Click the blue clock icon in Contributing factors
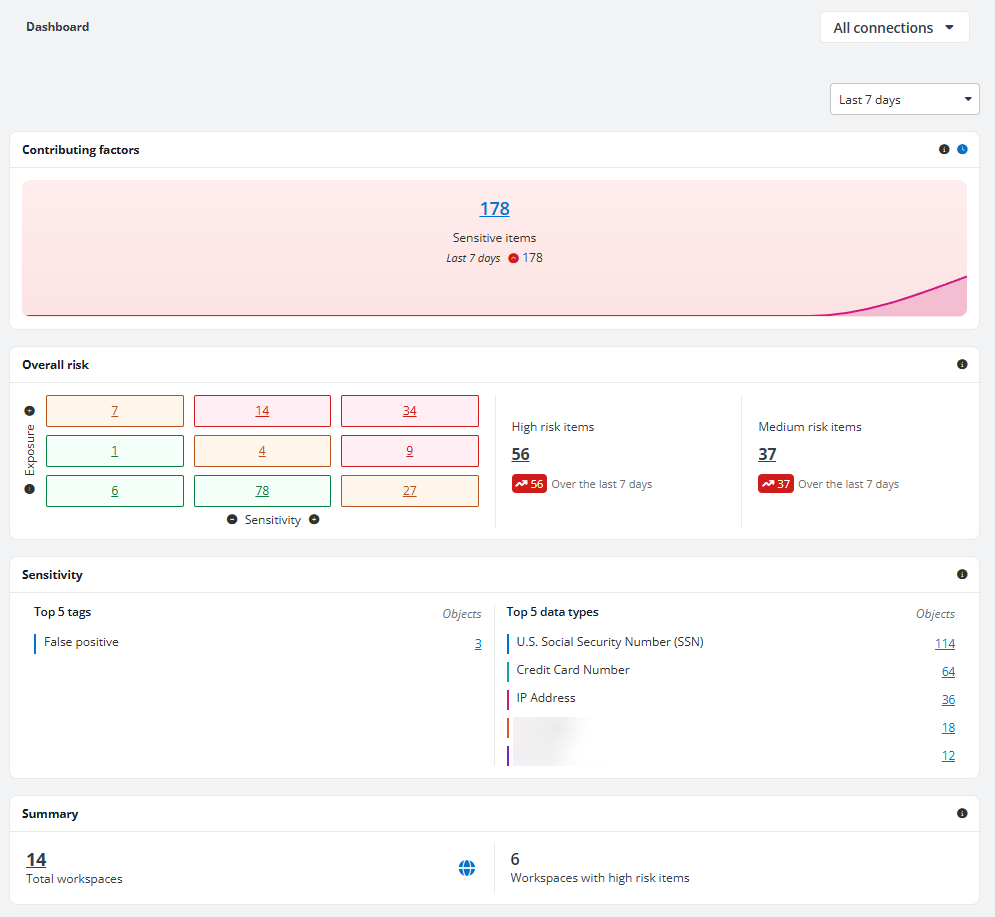 point(962,149)
